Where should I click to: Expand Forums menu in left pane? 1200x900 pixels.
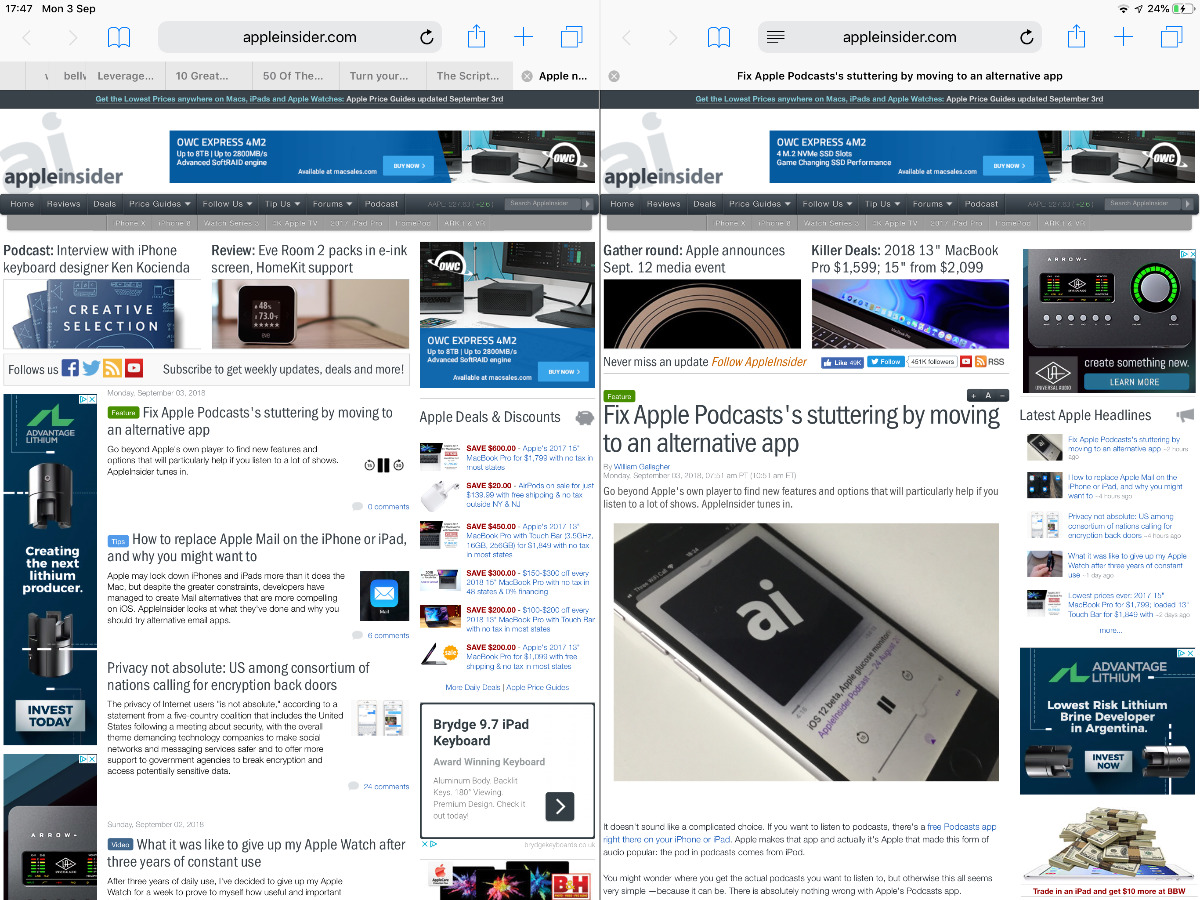(x=332, y=204)
